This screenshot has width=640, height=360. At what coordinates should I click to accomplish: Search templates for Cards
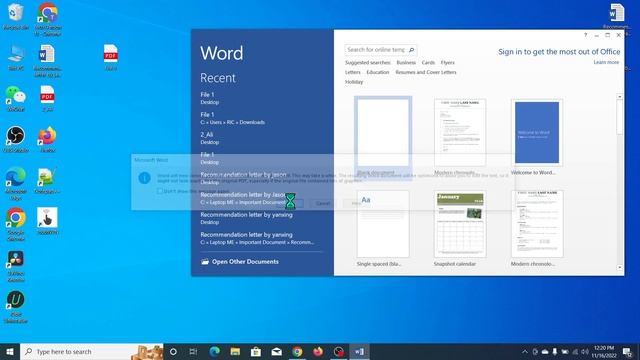[x=428, y=62]
